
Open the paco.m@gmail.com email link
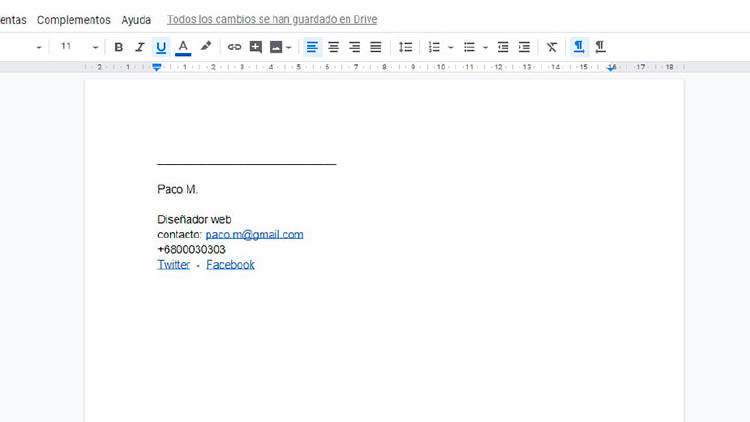tap(254, 235)
